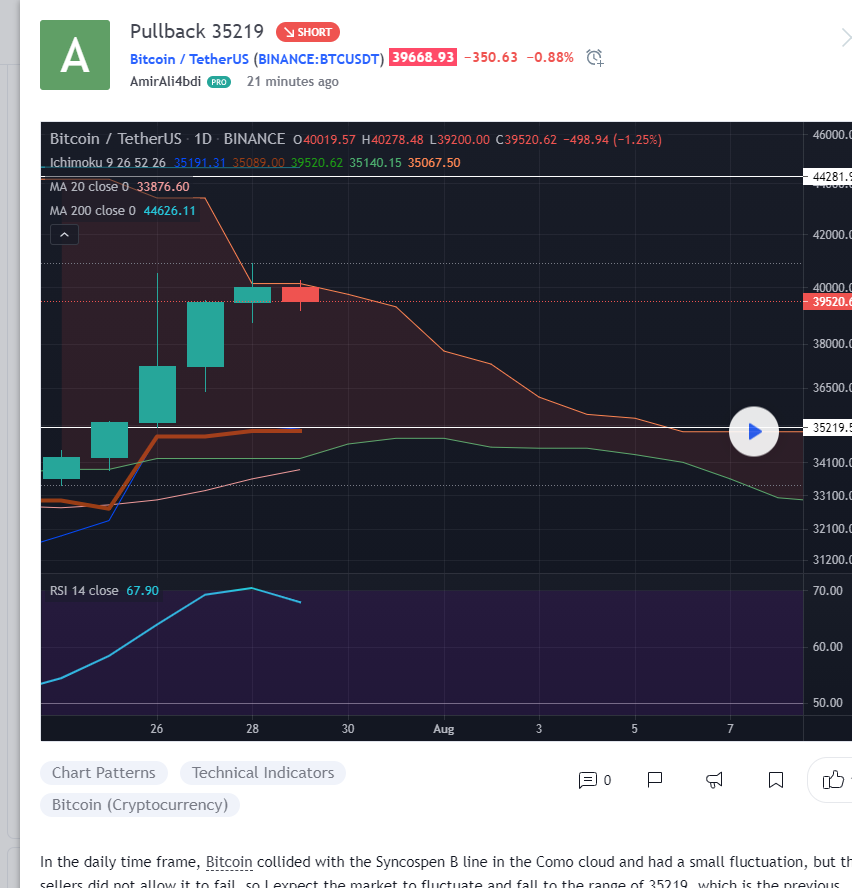
Task: Go to next idea arrow
Action: [845, 38]
